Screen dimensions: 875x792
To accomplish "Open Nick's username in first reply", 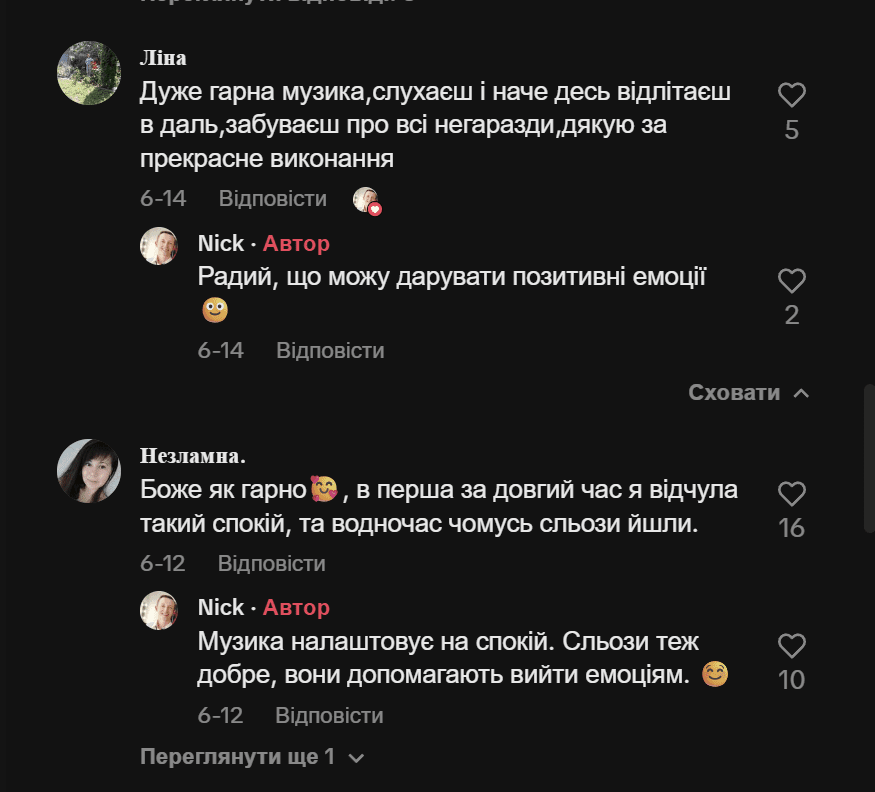I will point(221,244).
